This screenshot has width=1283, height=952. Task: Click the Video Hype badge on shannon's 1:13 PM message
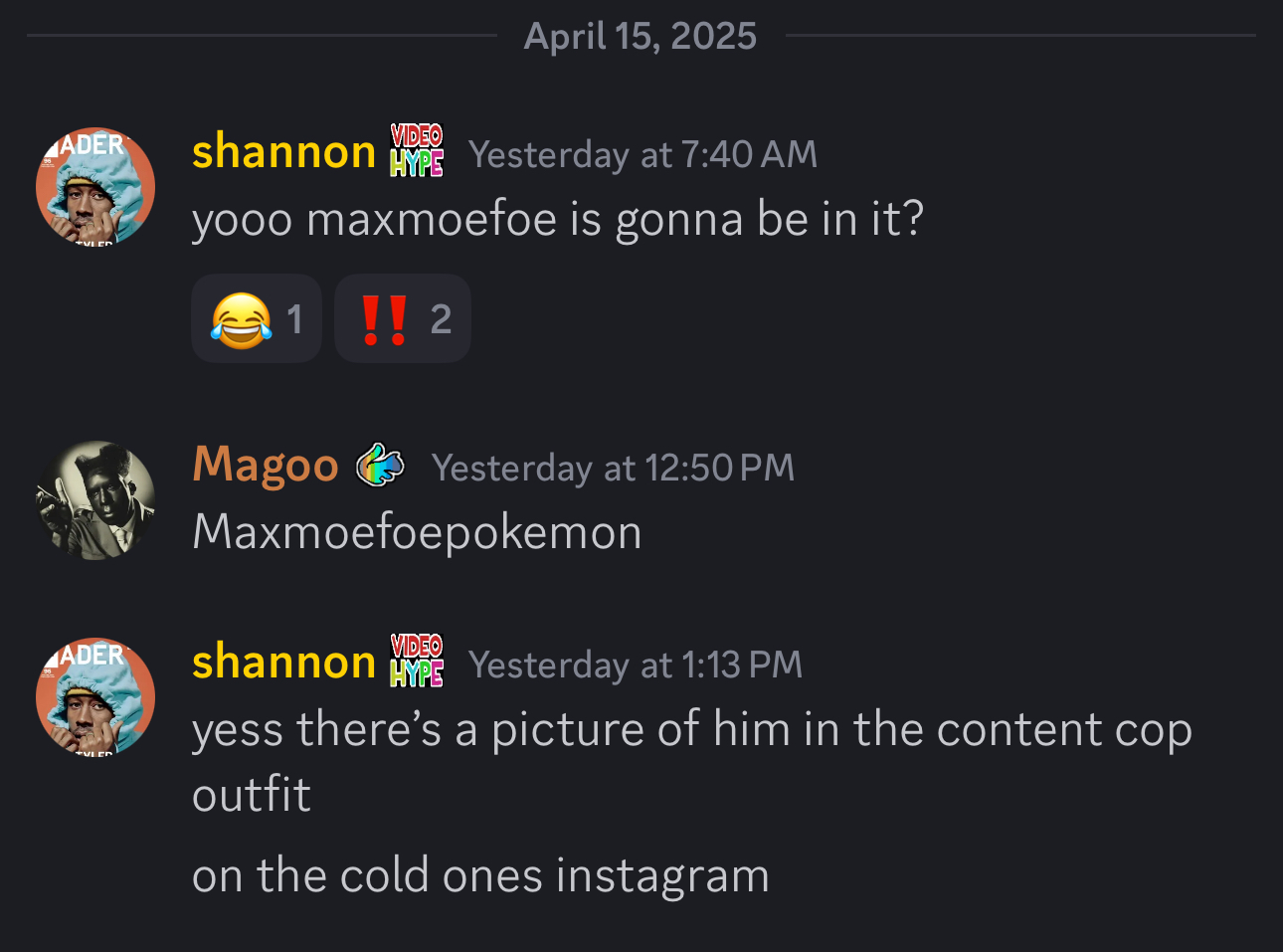[417, 662]
